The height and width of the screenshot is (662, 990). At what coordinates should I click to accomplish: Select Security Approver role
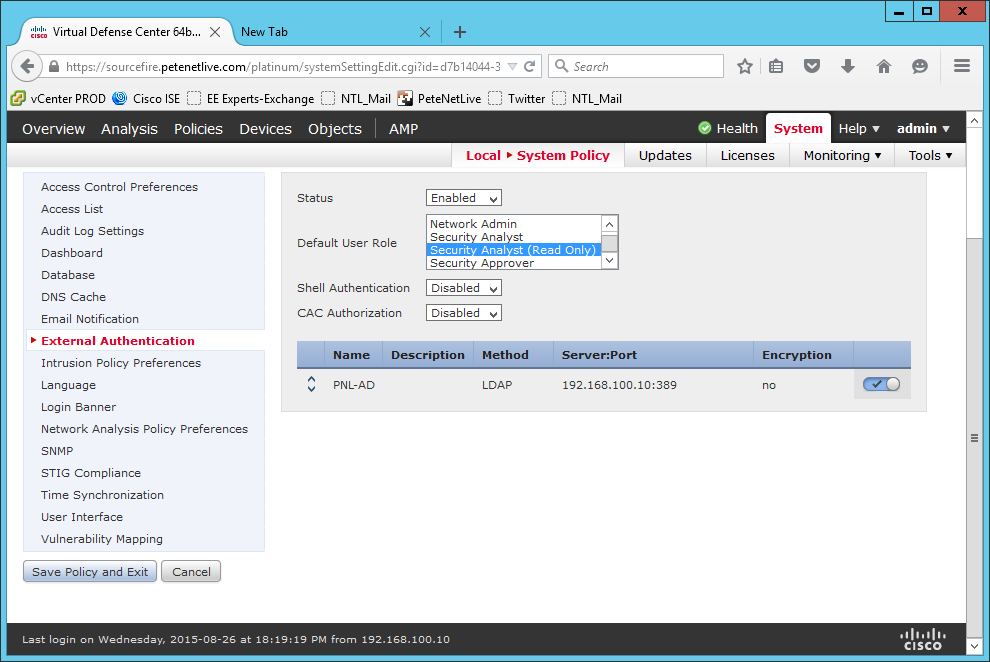(x=514, y=263)
